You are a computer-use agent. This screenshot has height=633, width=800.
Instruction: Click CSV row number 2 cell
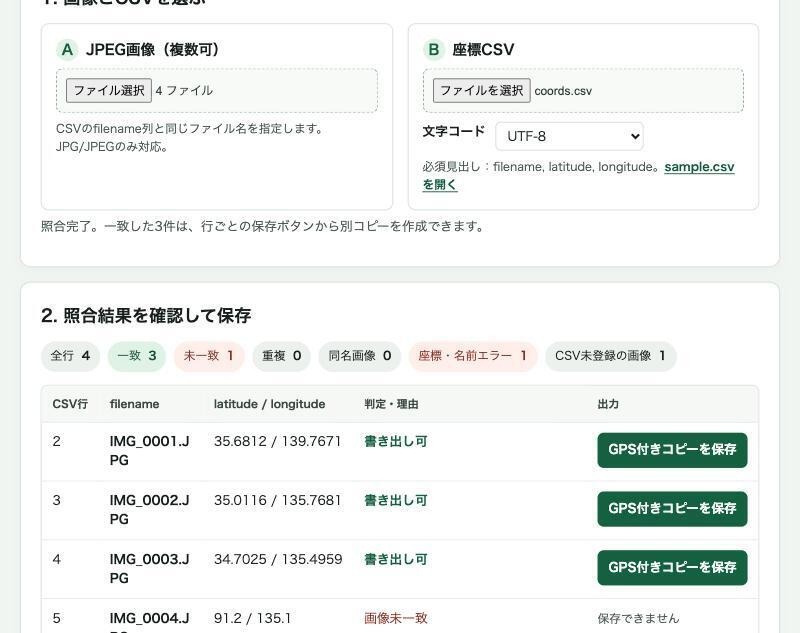point(56,441)
